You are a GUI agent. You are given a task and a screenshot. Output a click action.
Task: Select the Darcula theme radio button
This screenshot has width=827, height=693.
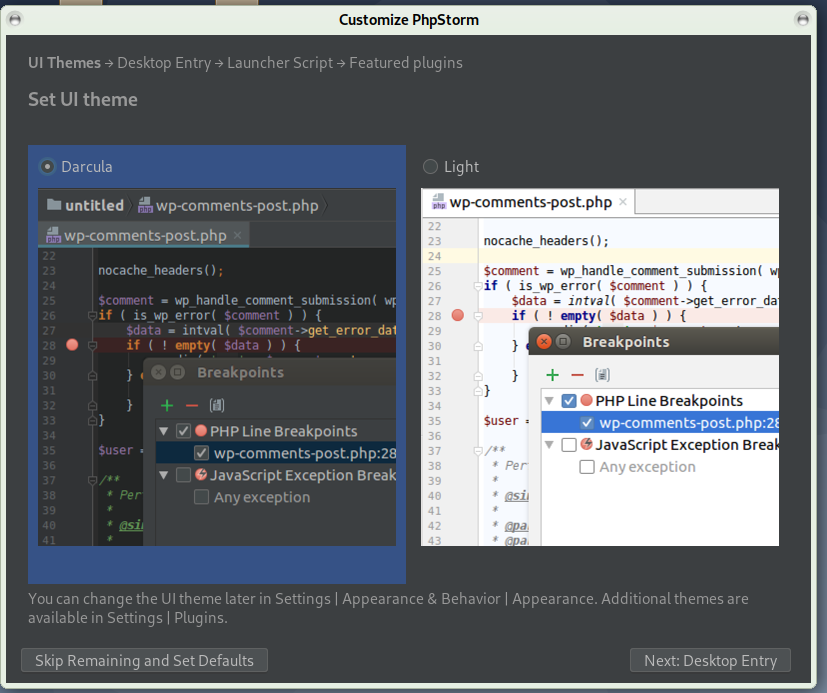(47, 167)
